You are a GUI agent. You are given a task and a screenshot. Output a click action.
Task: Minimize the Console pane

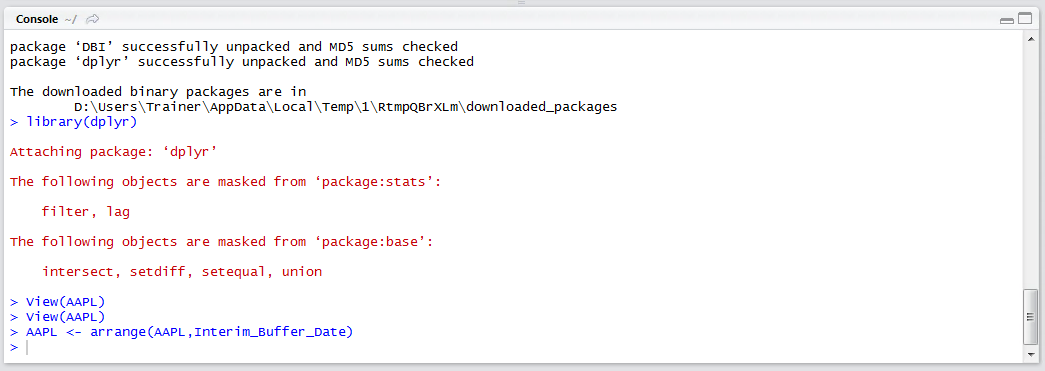(x=1006, y=21)
